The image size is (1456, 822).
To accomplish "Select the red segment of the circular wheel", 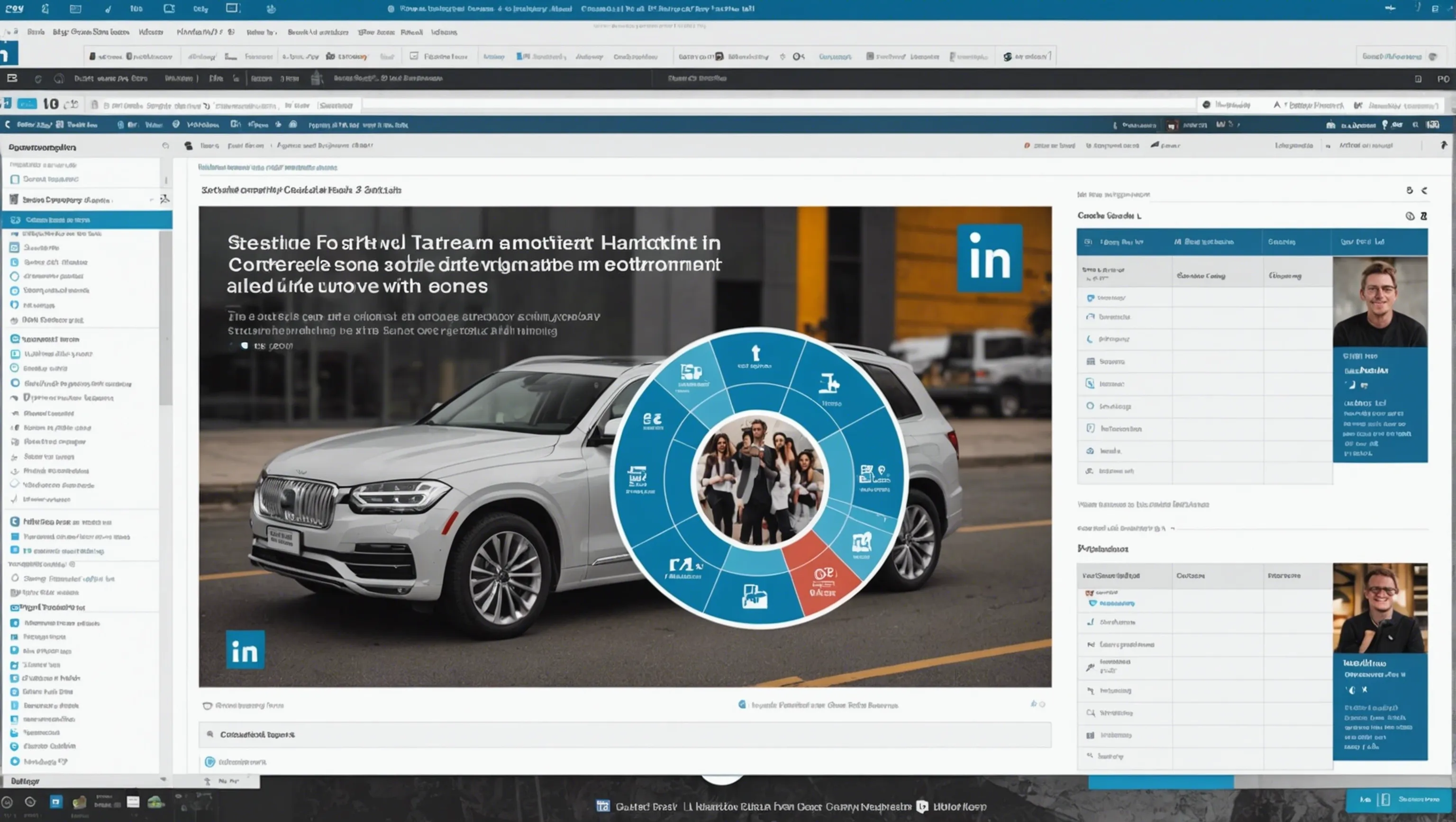I will pyautogui.click(x=822, y=575).
